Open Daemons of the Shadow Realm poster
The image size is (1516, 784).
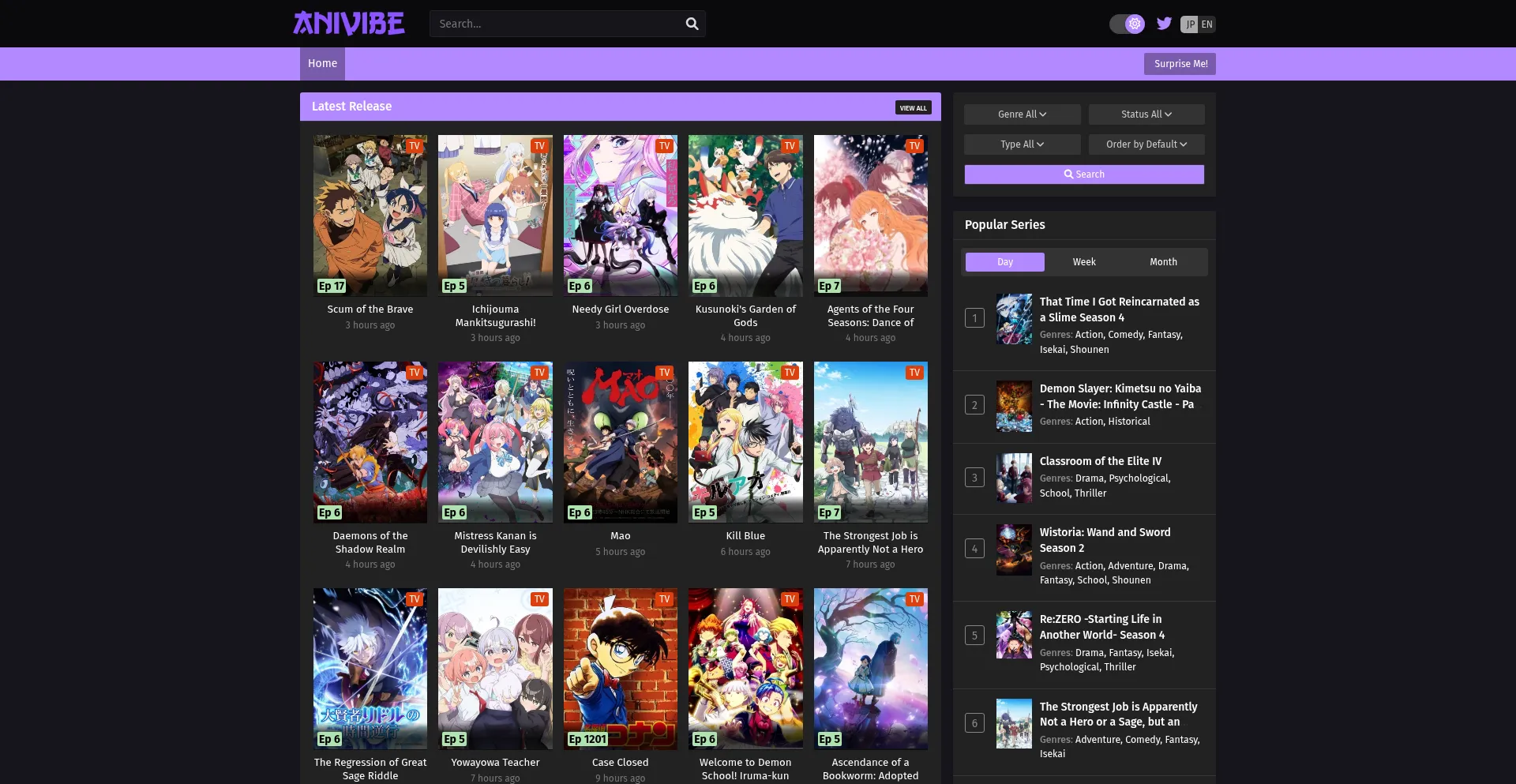point(370,442)
